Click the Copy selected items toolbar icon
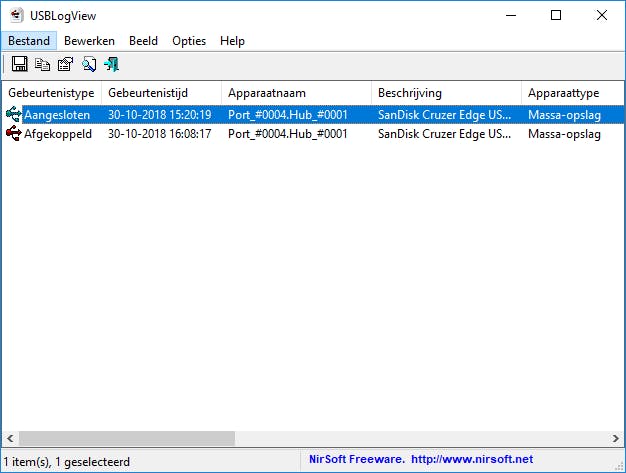Viewport: 626px width, 473px height. pyautogui.click(x=42, y=65)
